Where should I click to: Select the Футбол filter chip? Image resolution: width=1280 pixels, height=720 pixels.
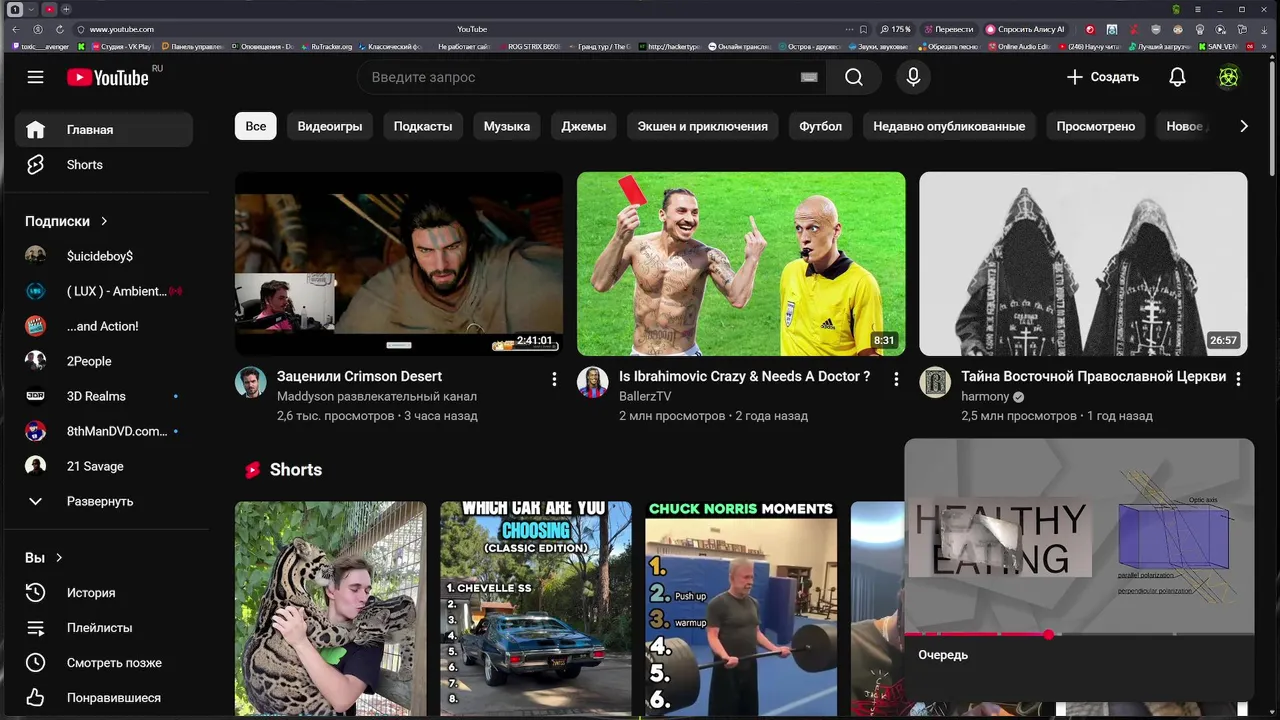(x=821, y=126)
